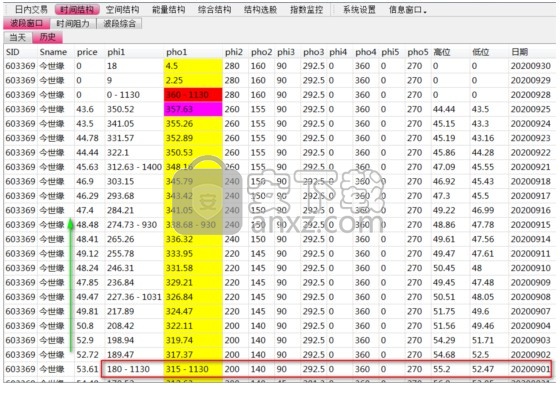Select the 时间结构 tab
Screen dimensions: 560x393
coord(77,10)
